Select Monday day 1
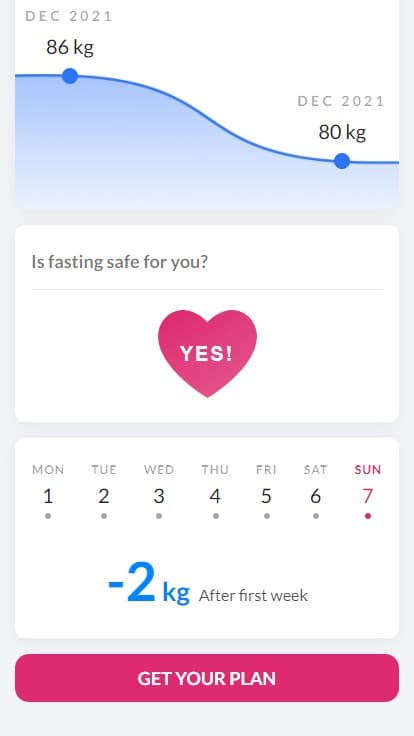This screenshot has width=414, height=736. coord(48,491)
